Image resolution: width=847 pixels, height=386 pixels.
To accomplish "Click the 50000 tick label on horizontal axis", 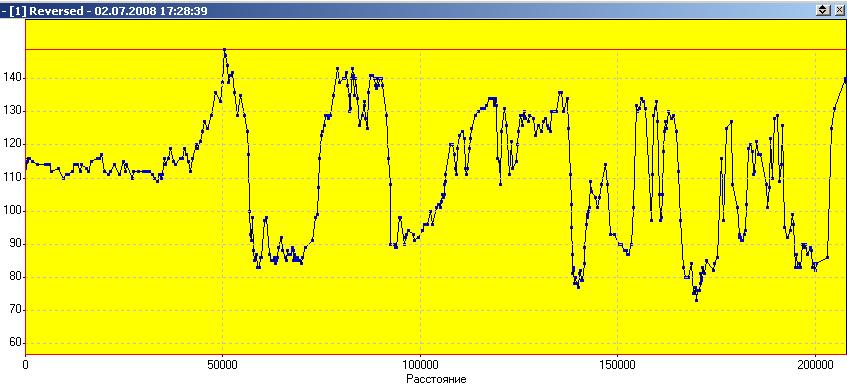I will [223, 365].
